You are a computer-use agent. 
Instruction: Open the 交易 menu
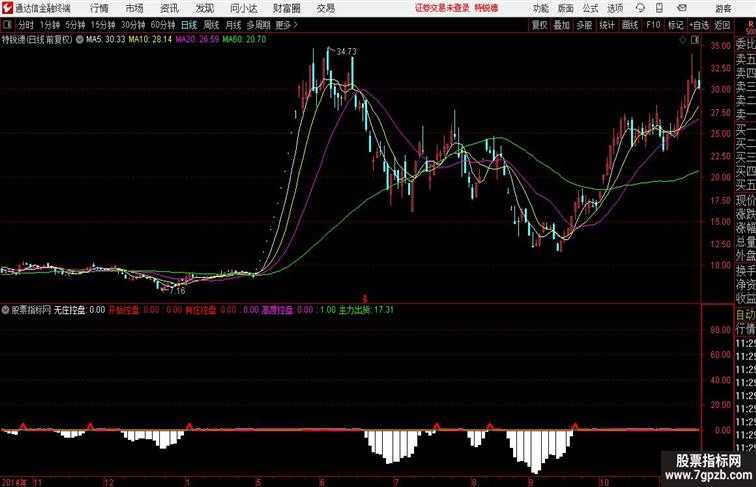click(x=325, y=8)
